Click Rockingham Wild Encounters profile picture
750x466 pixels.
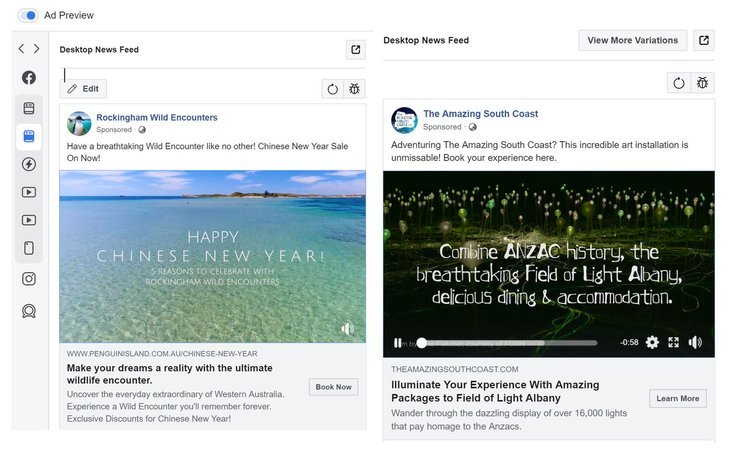tap(79, 123)
